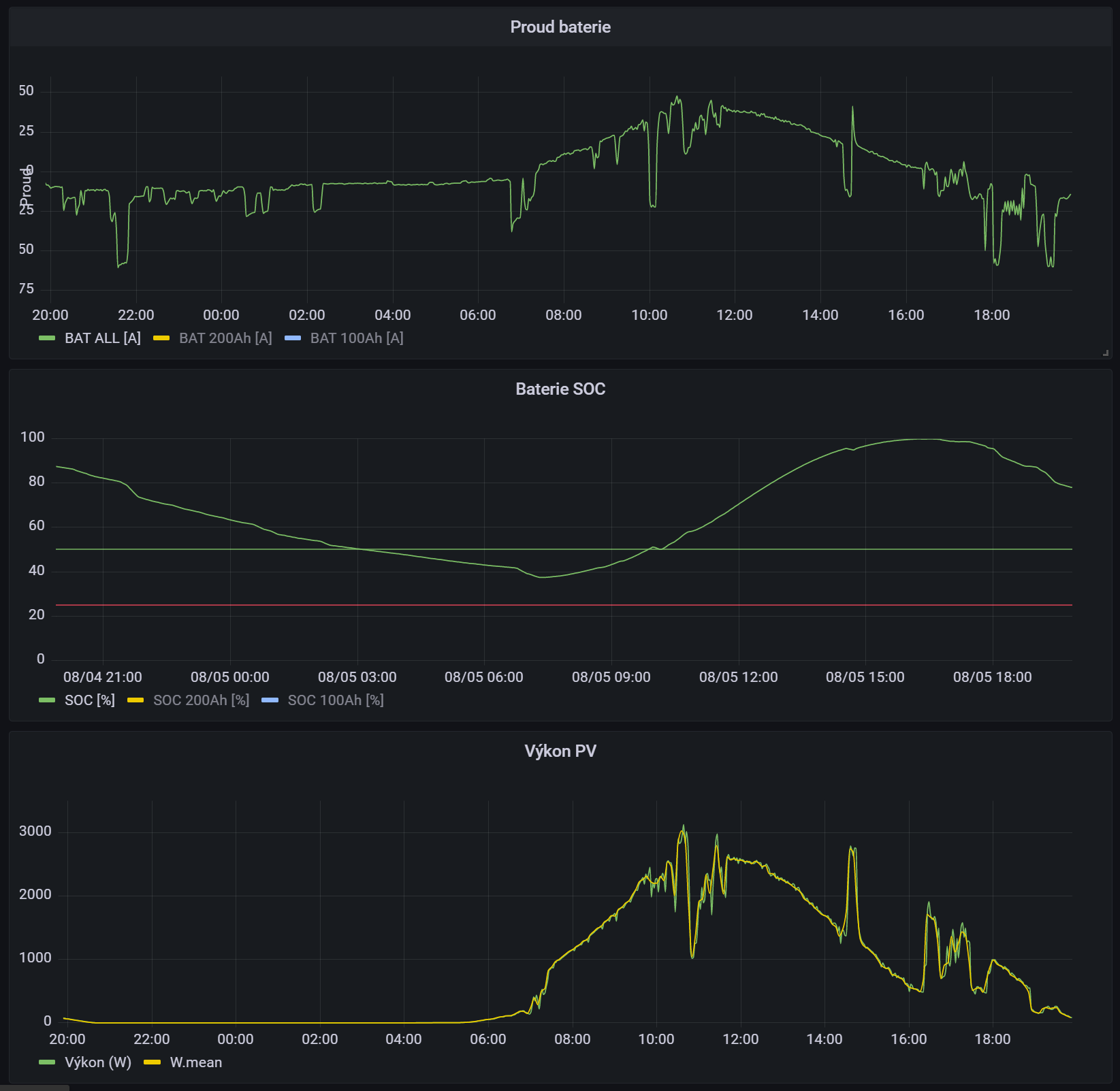Click the SOC 100Ah [%] legend label
Viewport: 1120px width, 1091px height.
coord(335,700)
